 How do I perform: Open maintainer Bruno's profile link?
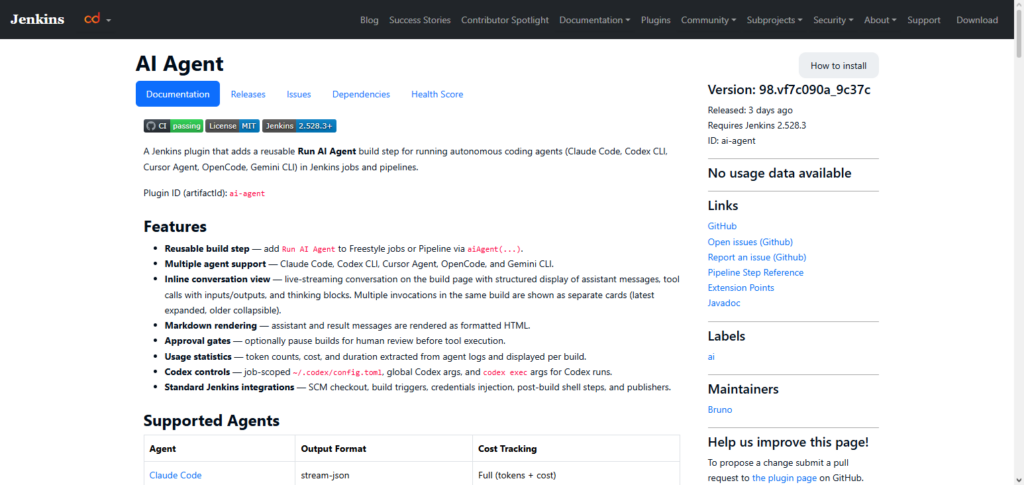point(720,410)
